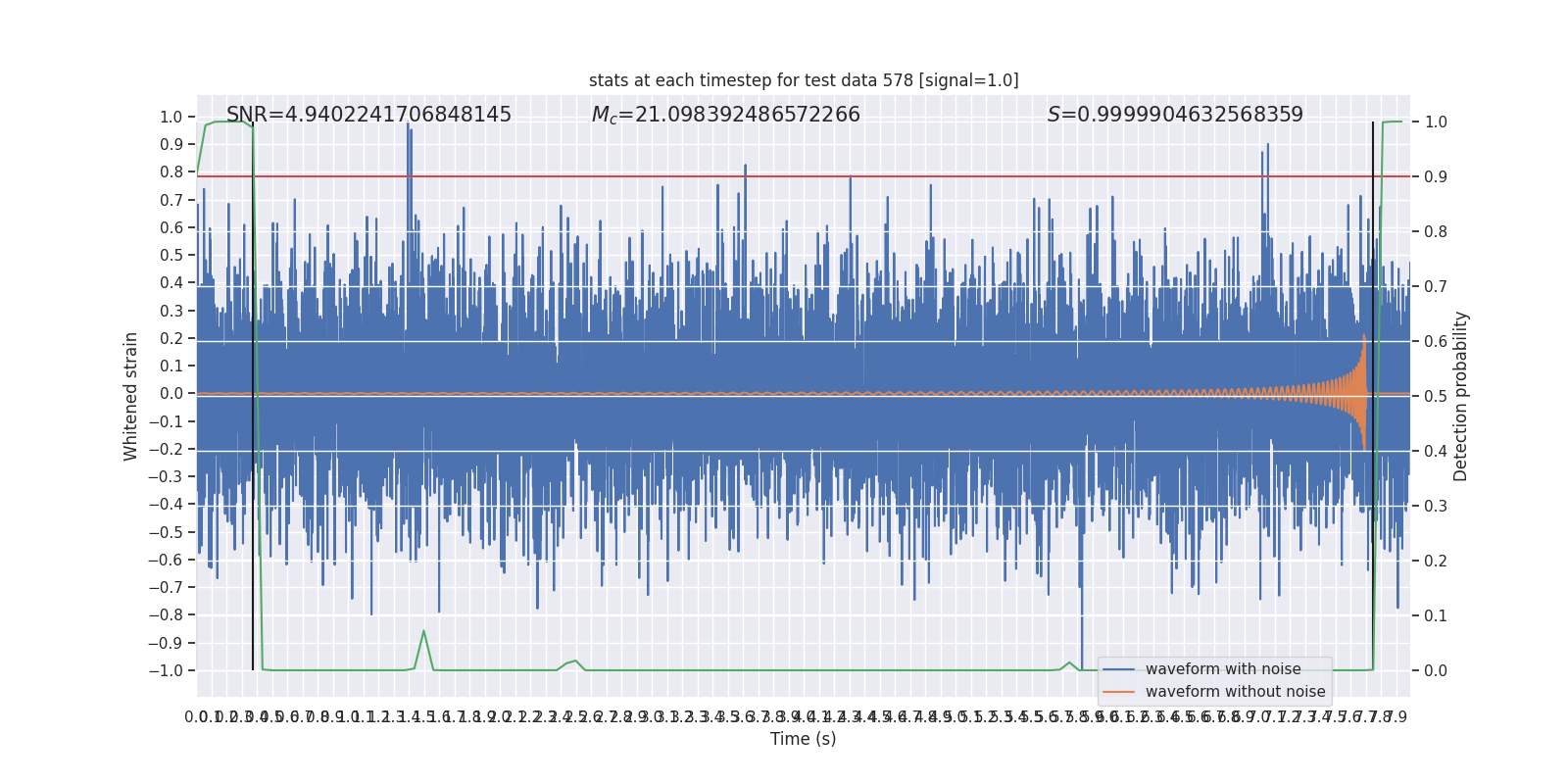Click Whitened strain tick label −1.0
The width and height of the screenshot is (1568, 784).
click(x=166, y=670)
